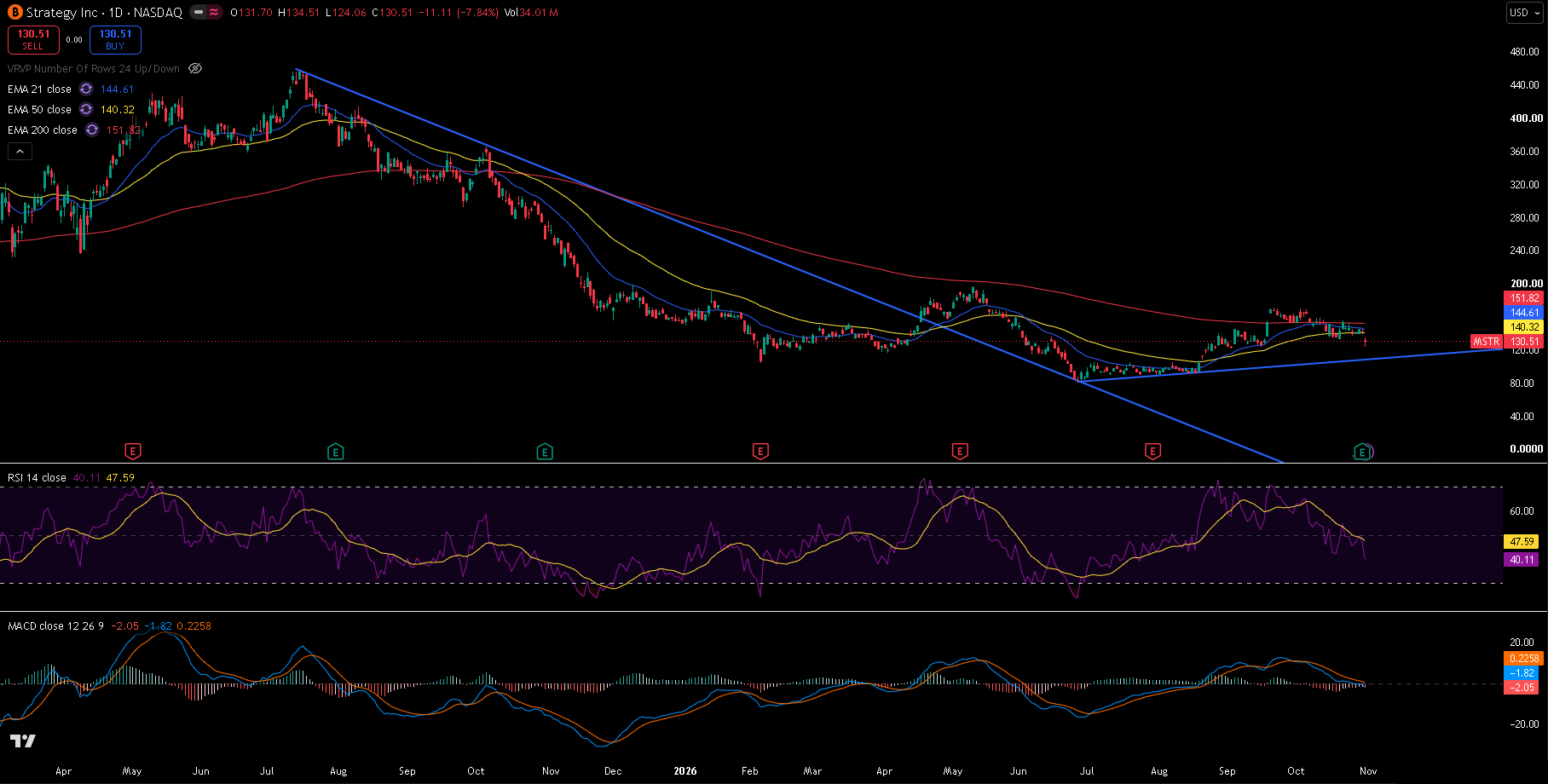Click the 140.32 yellow price axis label

(1524, 327)
